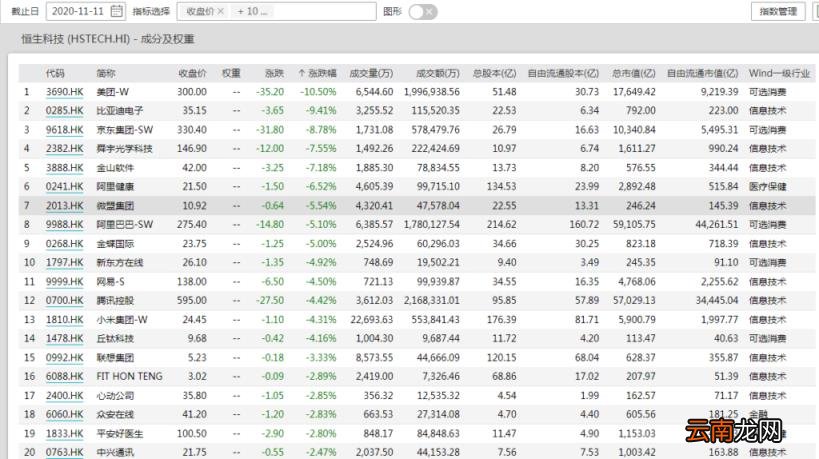Sort by 总市值(亿) column header
Screen dimensions: 819x459
coord(634,73)
